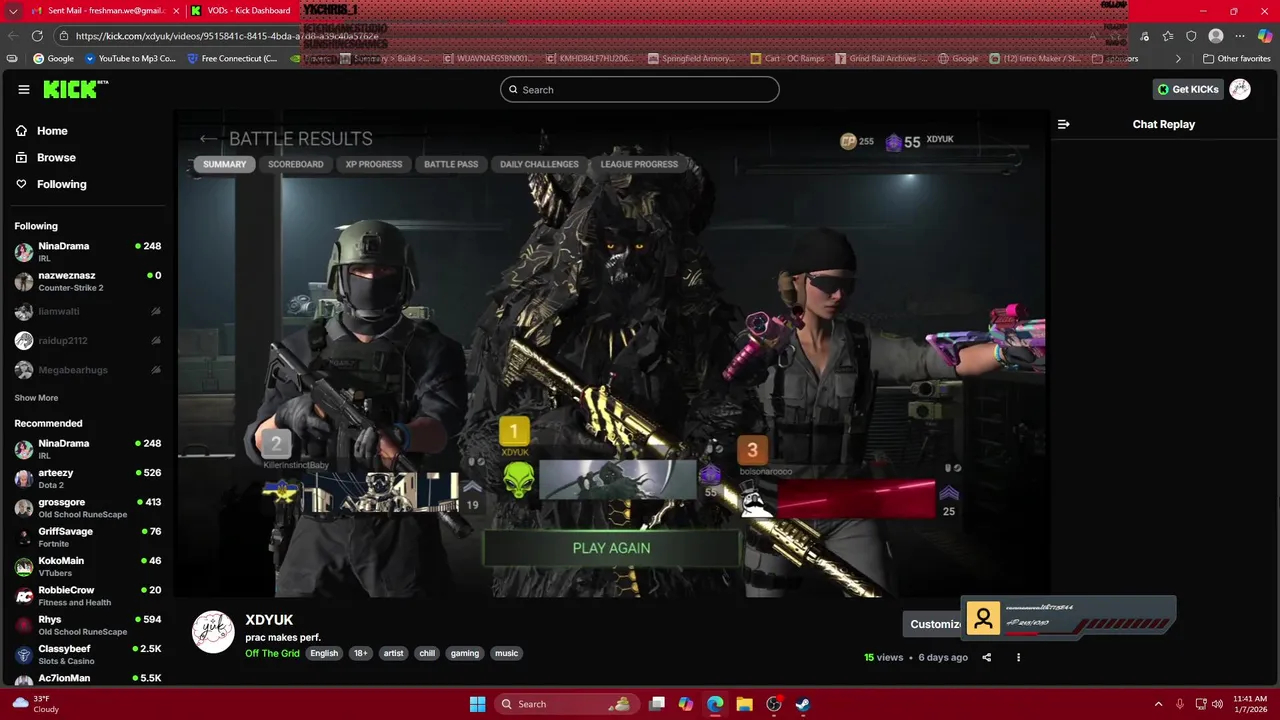Reload the page with browser refresh
This screenshot has height=720, width=1280.
click(38, 36)
